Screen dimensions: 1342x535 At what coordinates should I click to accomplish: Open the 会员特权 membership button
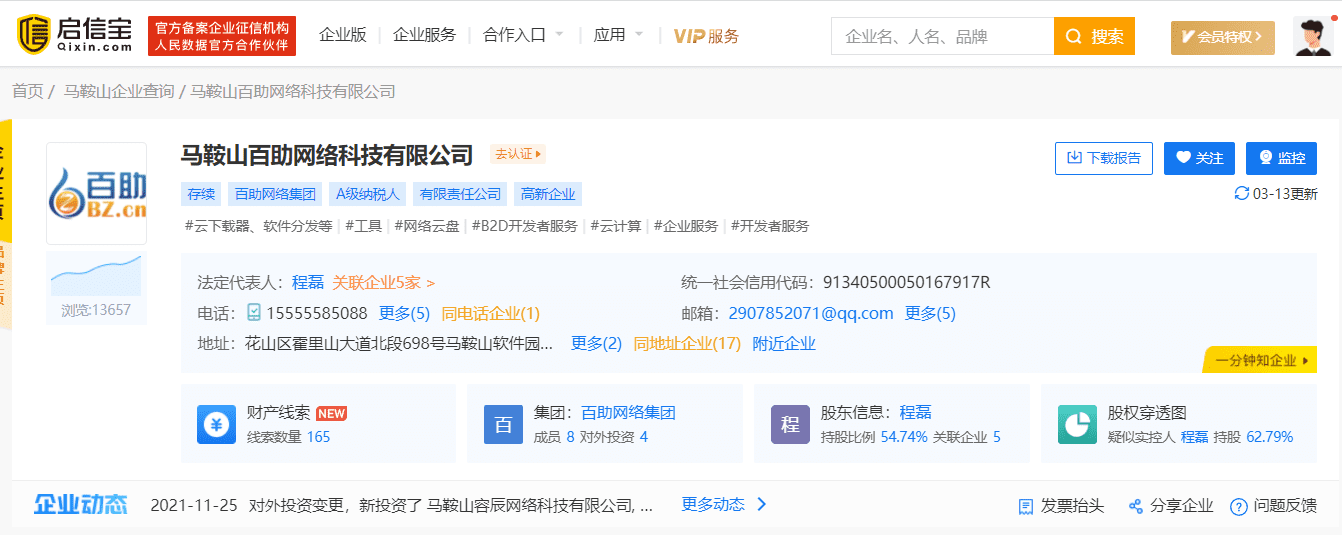pyautogui.click(x=1222, y=37)
